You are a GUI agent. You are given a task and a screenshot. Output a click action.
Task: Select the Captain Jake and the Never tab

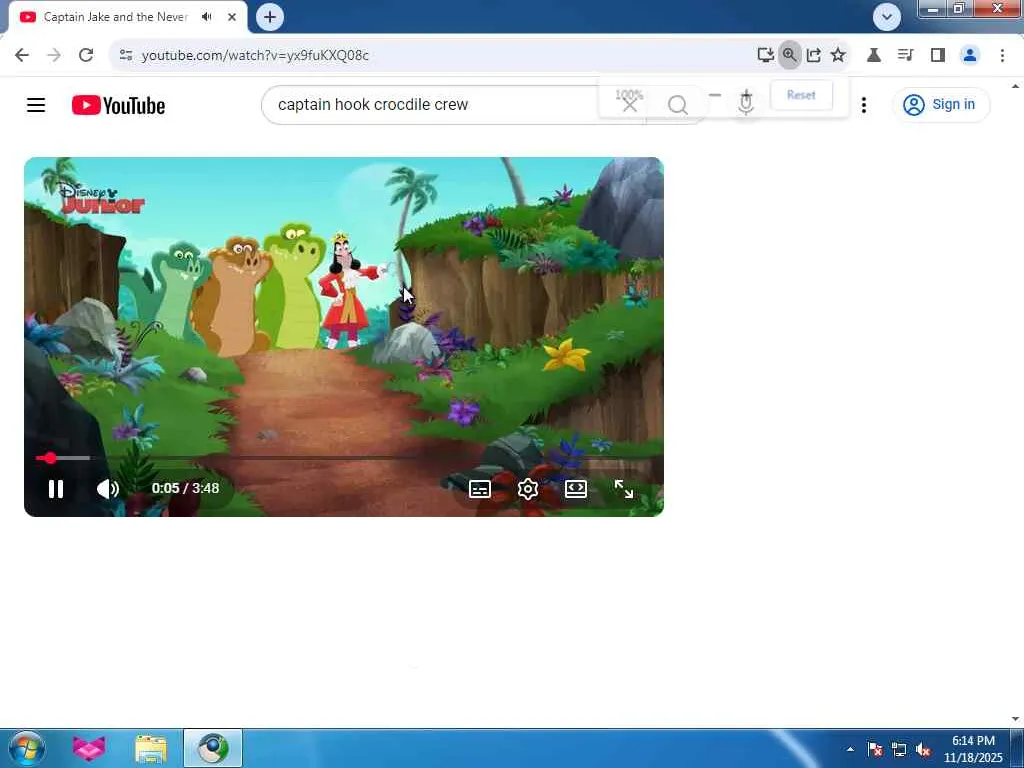click(x=115, y=17)
